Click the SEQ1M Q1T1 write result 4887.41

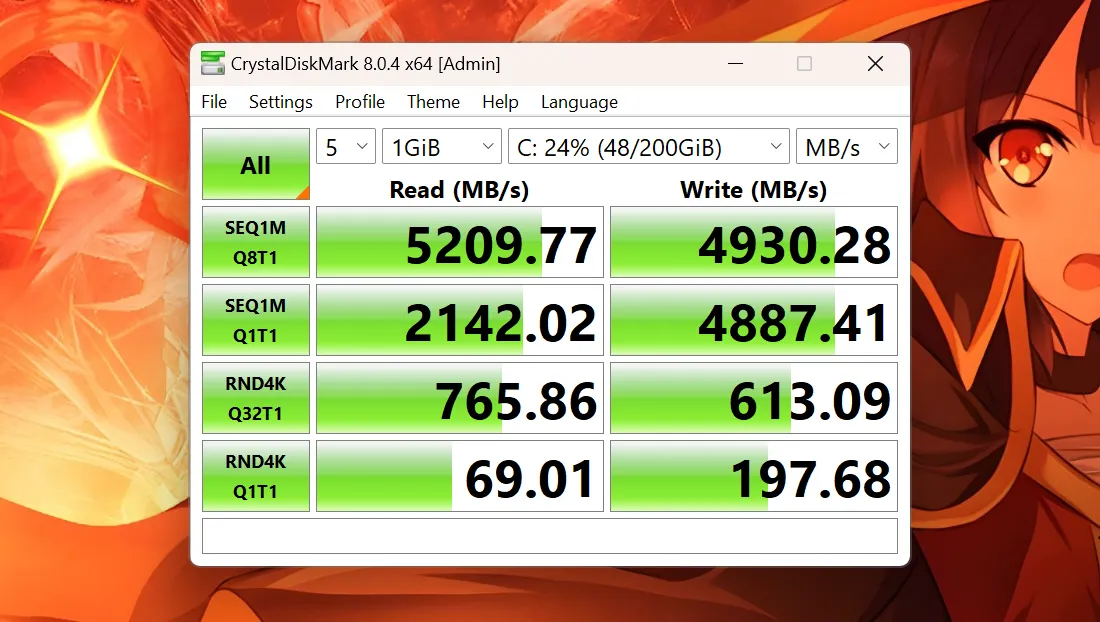coord(753,320)
